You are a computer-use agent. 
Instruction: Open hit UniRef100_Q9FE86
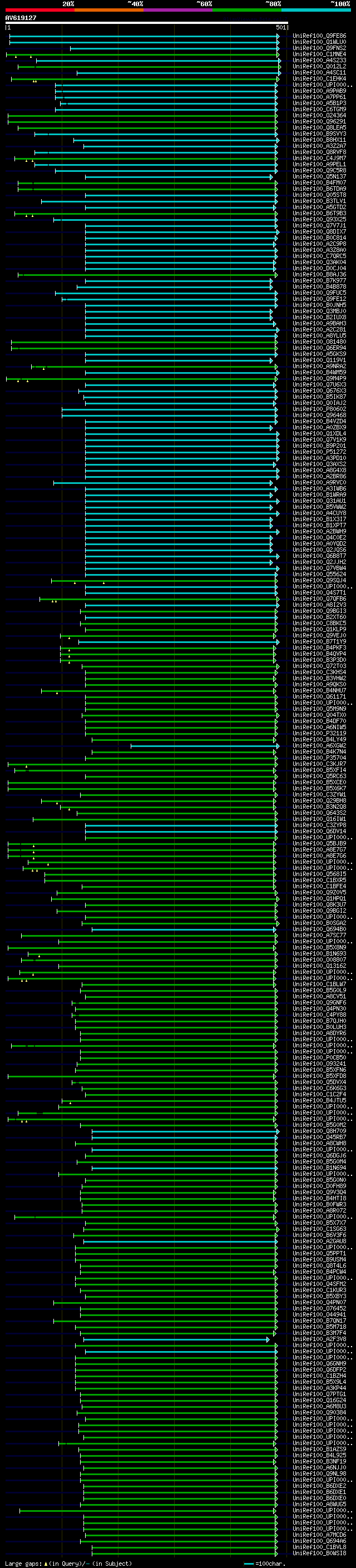tap(319, 36)
